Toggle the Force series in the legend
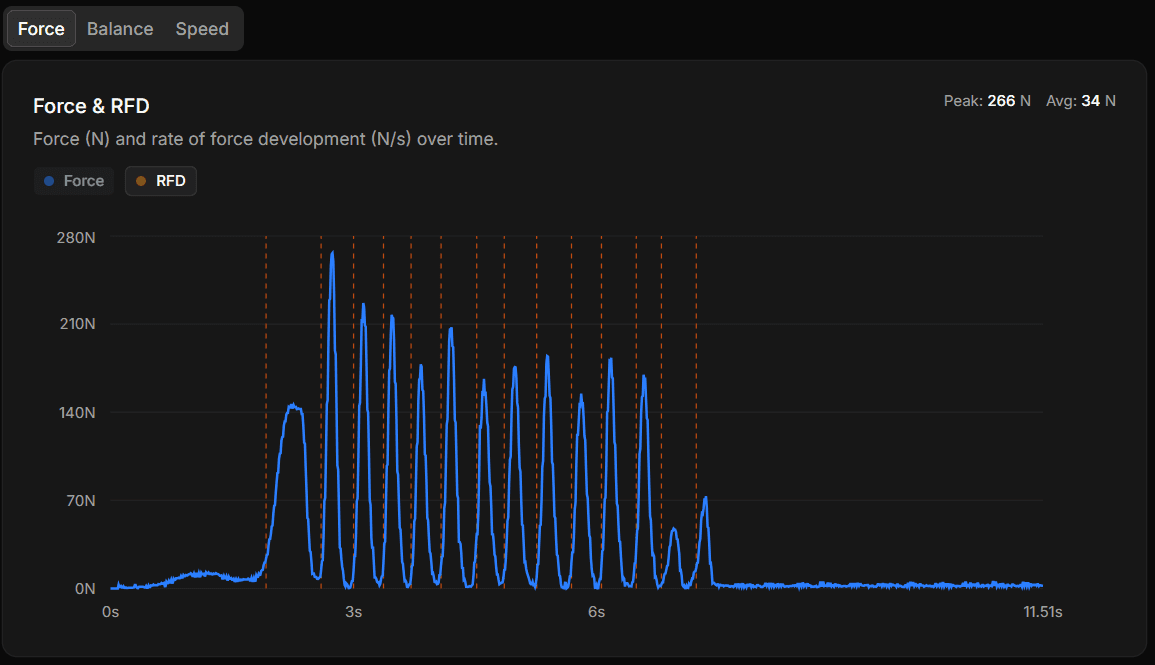The image size is (1155, 665). click(74, 181)
